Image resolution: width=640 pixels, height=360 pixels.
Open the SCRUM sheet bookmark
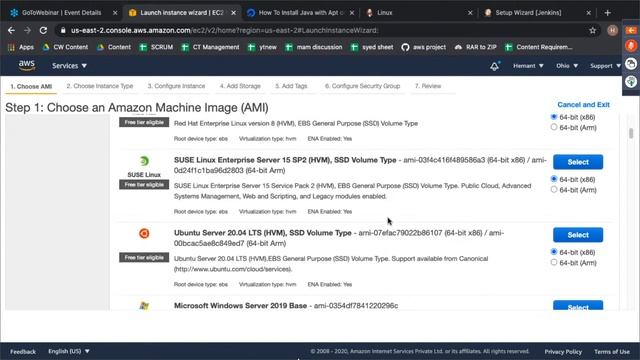click(156, 47)
